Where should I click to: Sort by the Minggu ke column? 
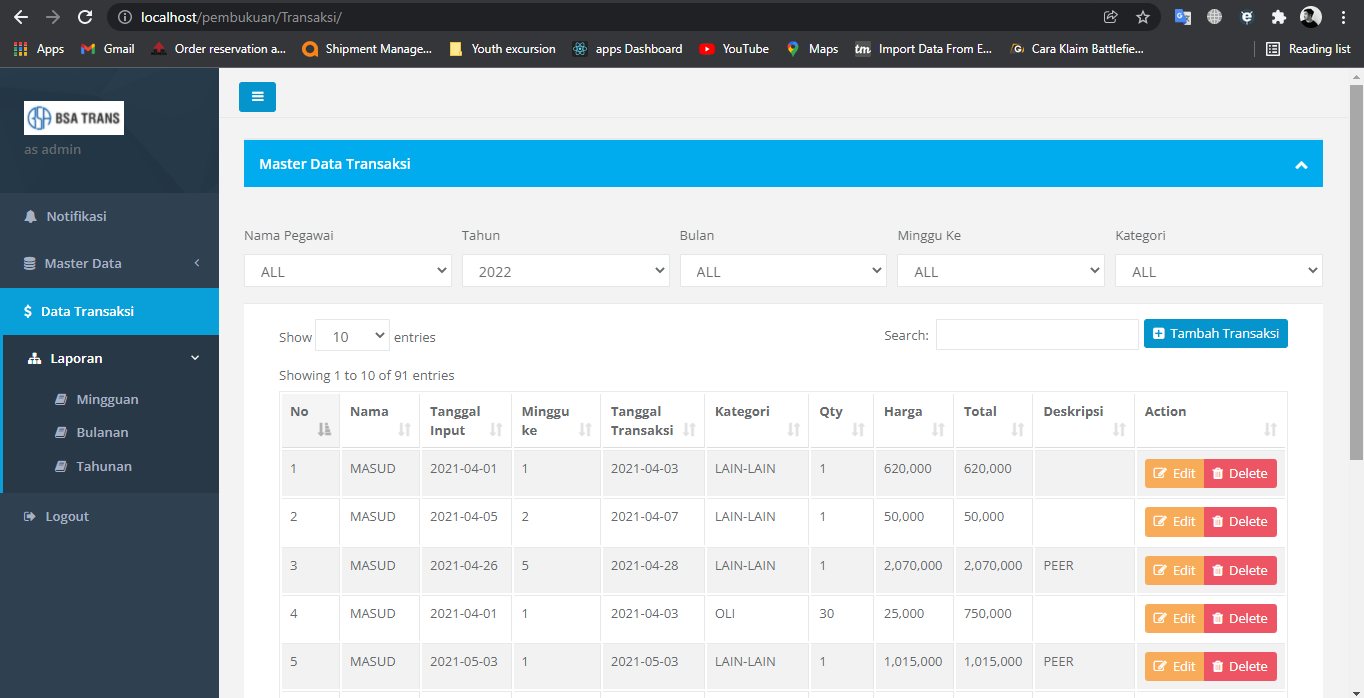coord(556,420)
